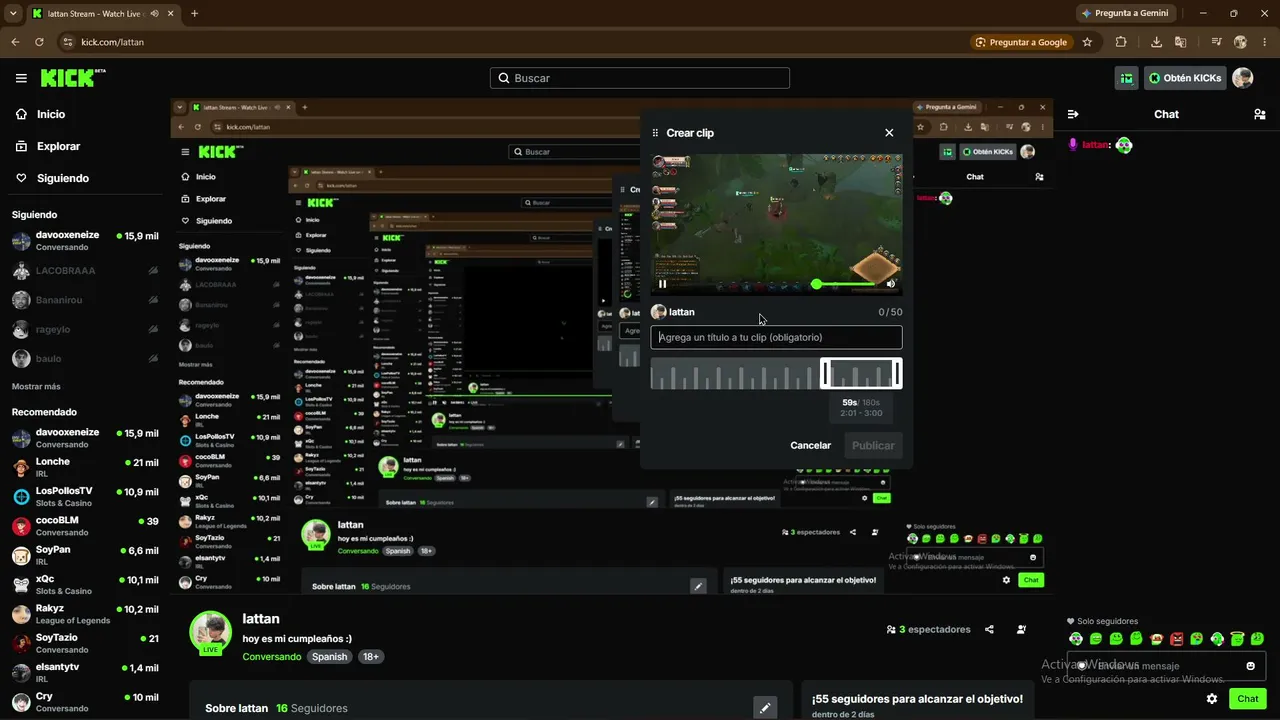Open chat settings gear
1280x720 pixels.
[x=1212, y=699]
